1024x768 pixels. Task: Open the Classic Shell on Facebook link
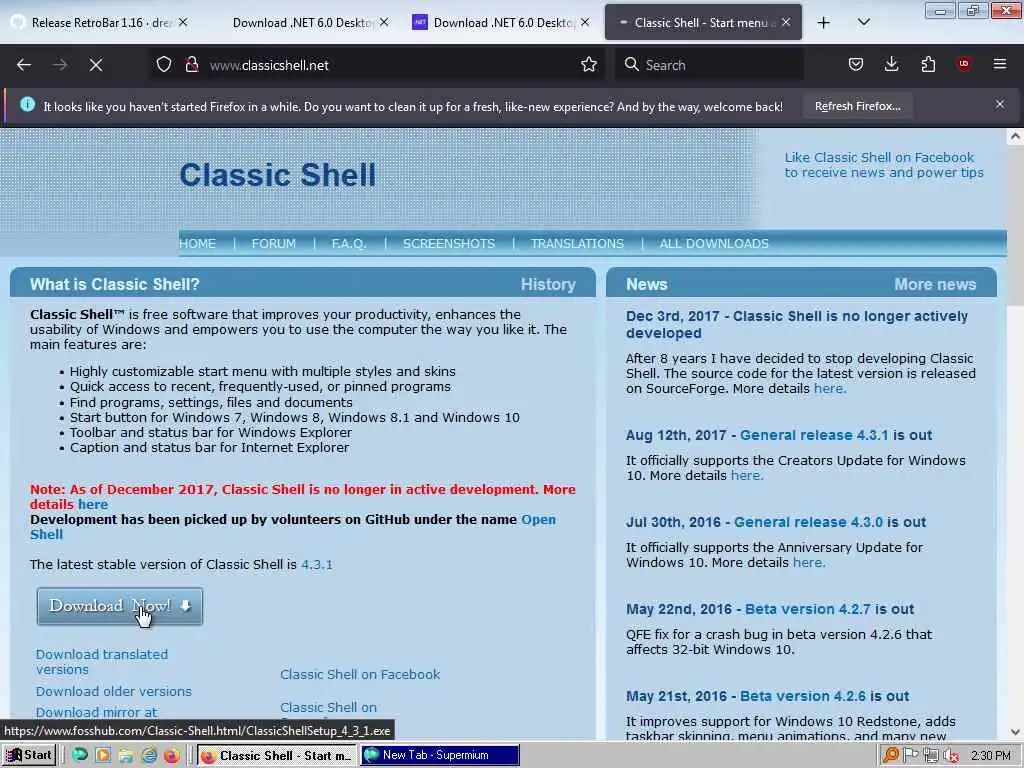(360, 675)
